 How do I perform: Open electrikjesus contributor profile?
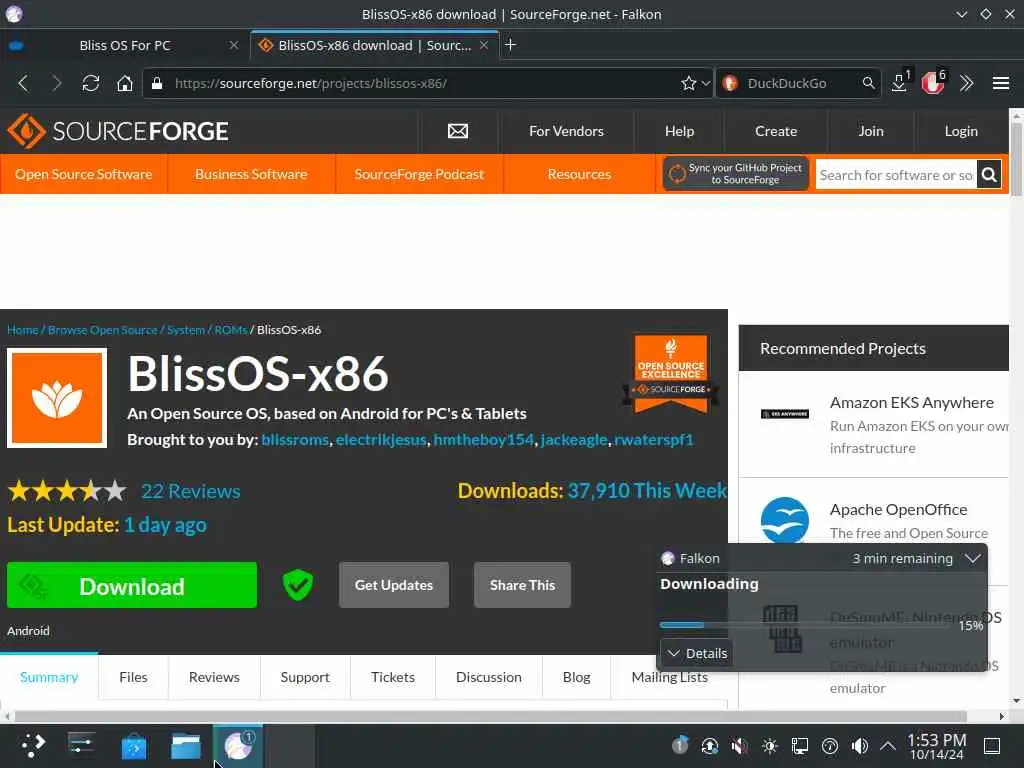tap(381, 440)
